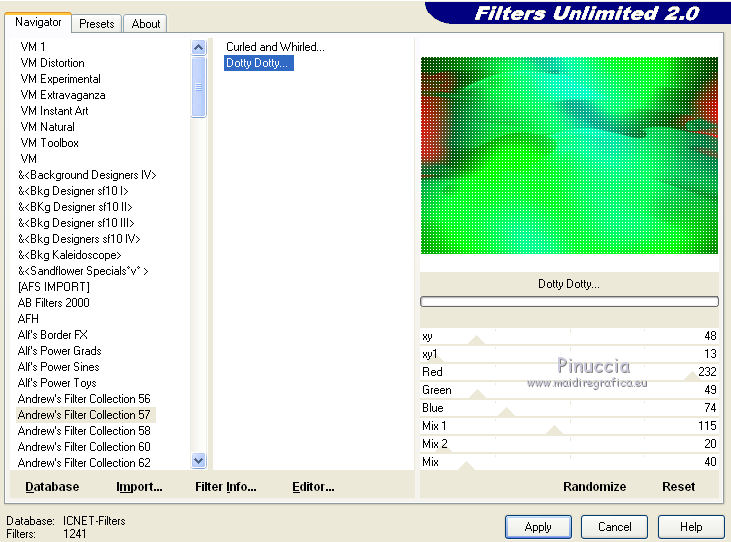Open the Import dialog
731x542 pixels.
pyautogui.click(x=139, y=487)
